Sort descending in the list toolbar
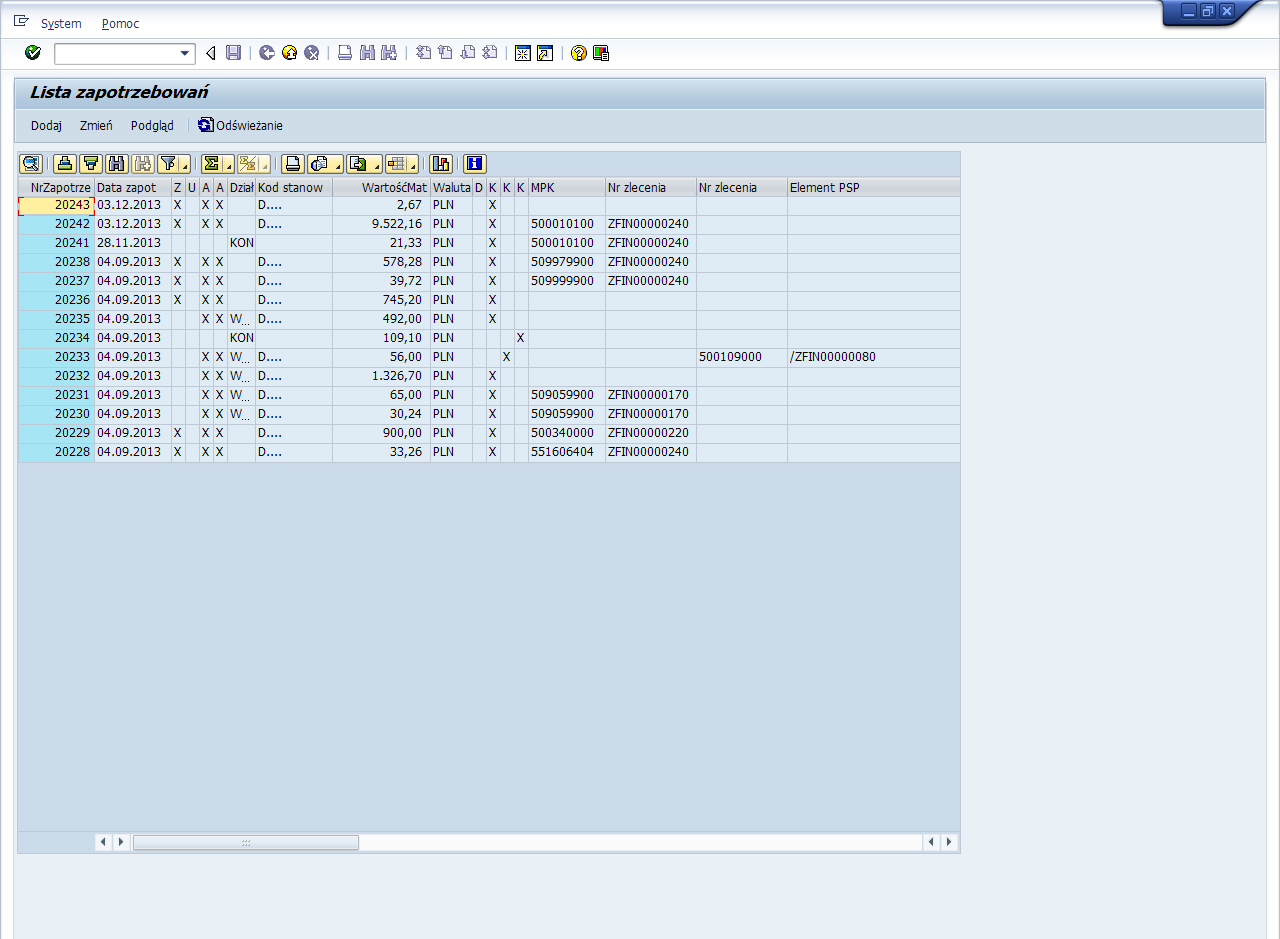Screen dimensions: 1280x939 point(91,164)
